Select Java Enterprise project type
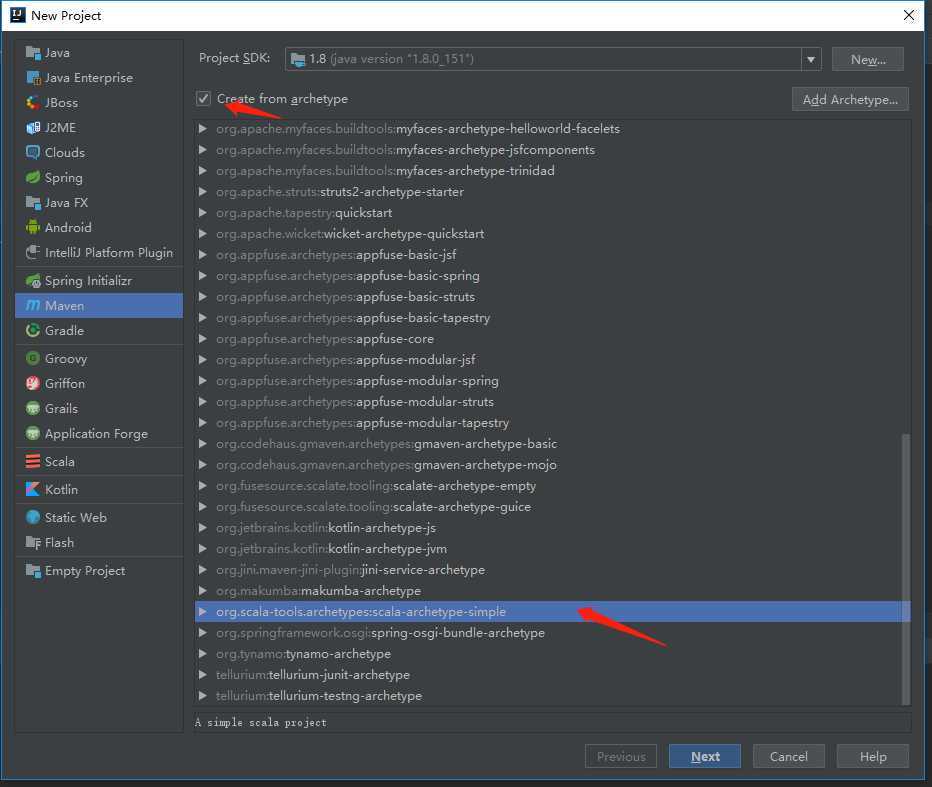The width and height of the screenshot is (932, 787). coord(99,78)
